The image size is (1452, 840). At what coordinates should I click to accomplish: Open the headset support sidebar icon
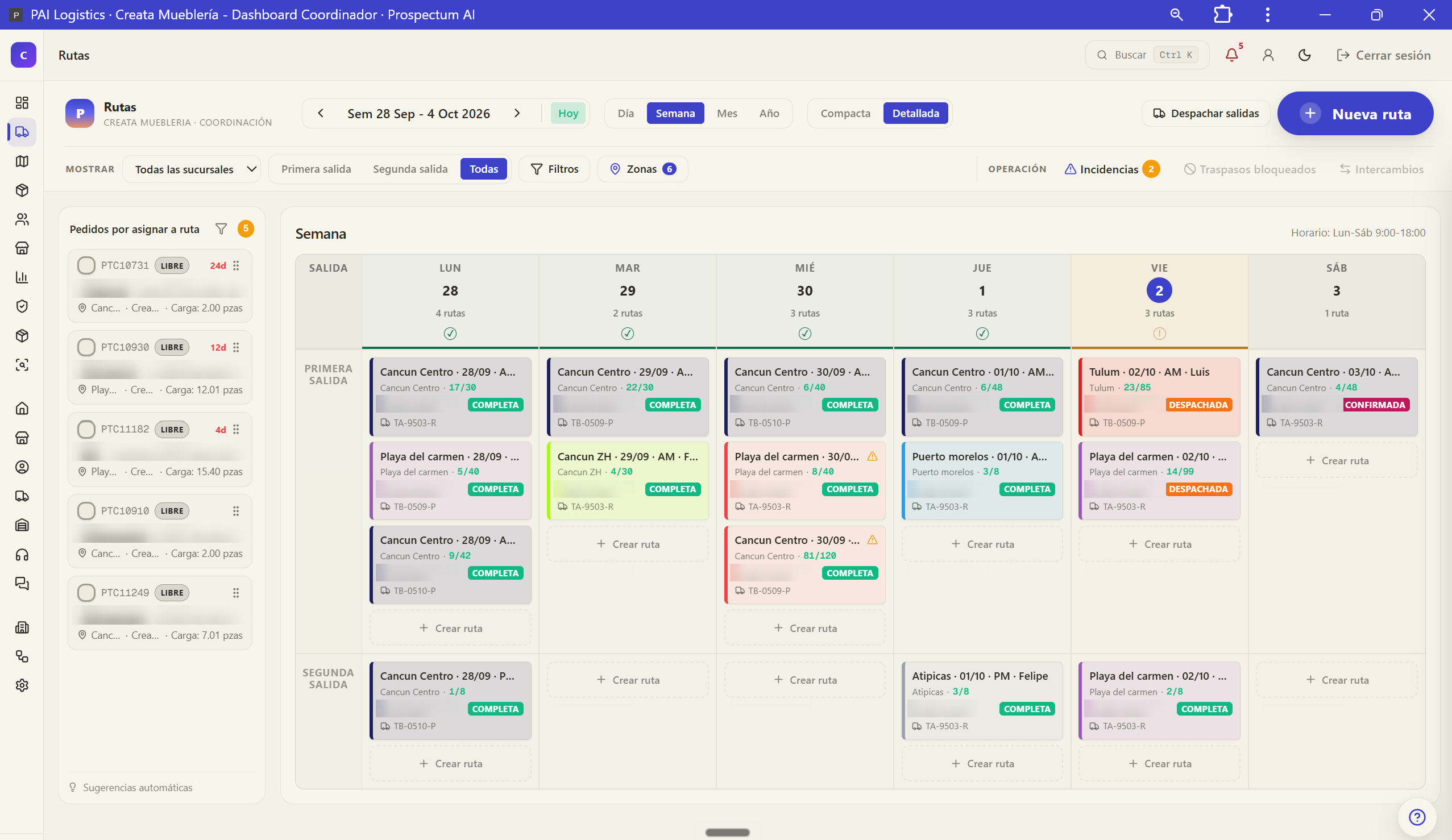point(22,554)
